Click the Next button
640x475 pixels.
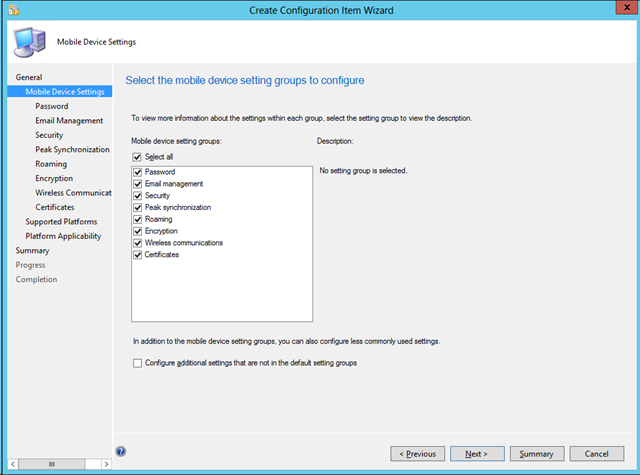coord(477,454)
